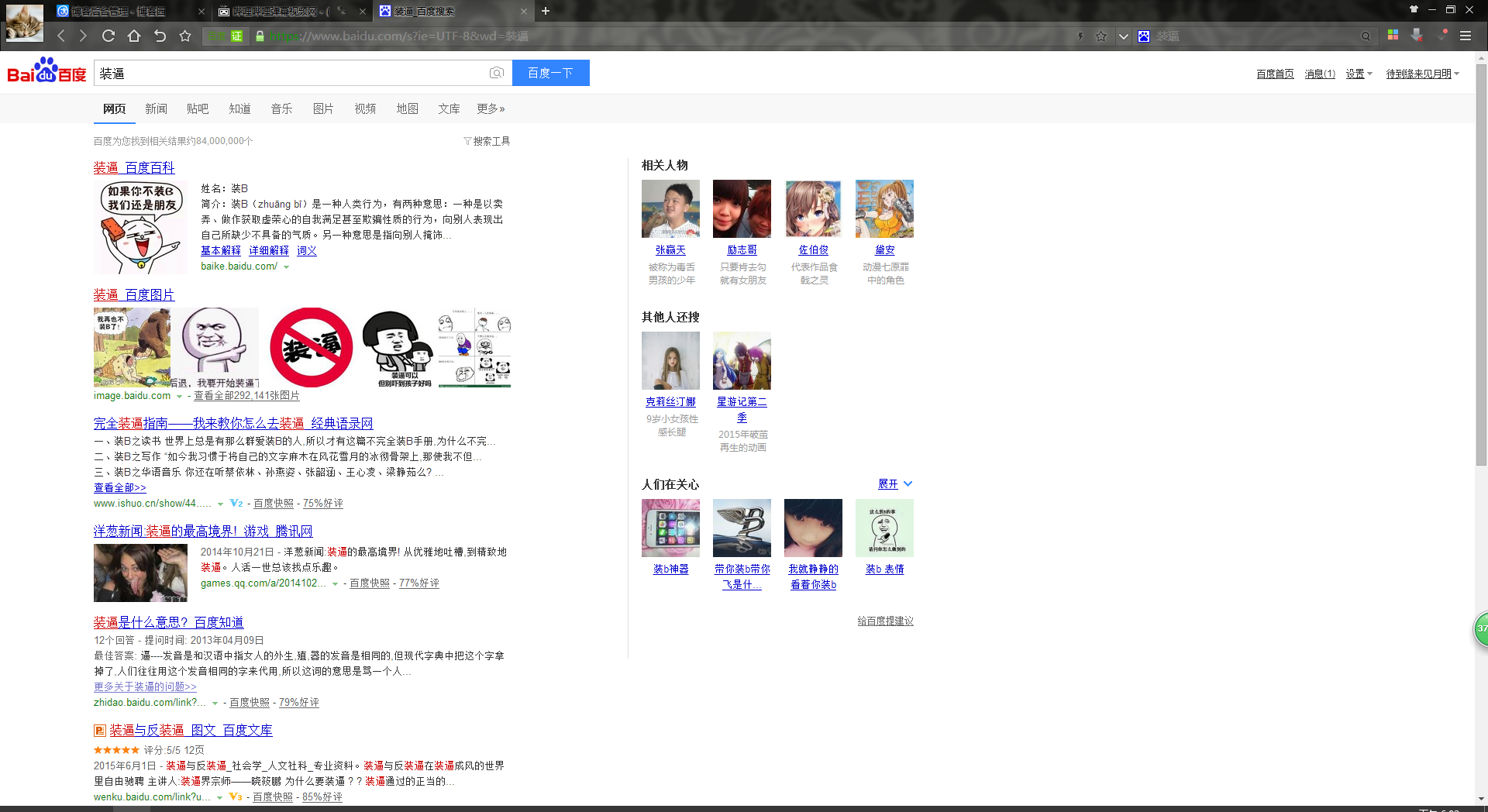Viewport: 1488px width, 812px height.
Task: Open the colorful apps grid extension icon
Action: [x=1393, y=35]
